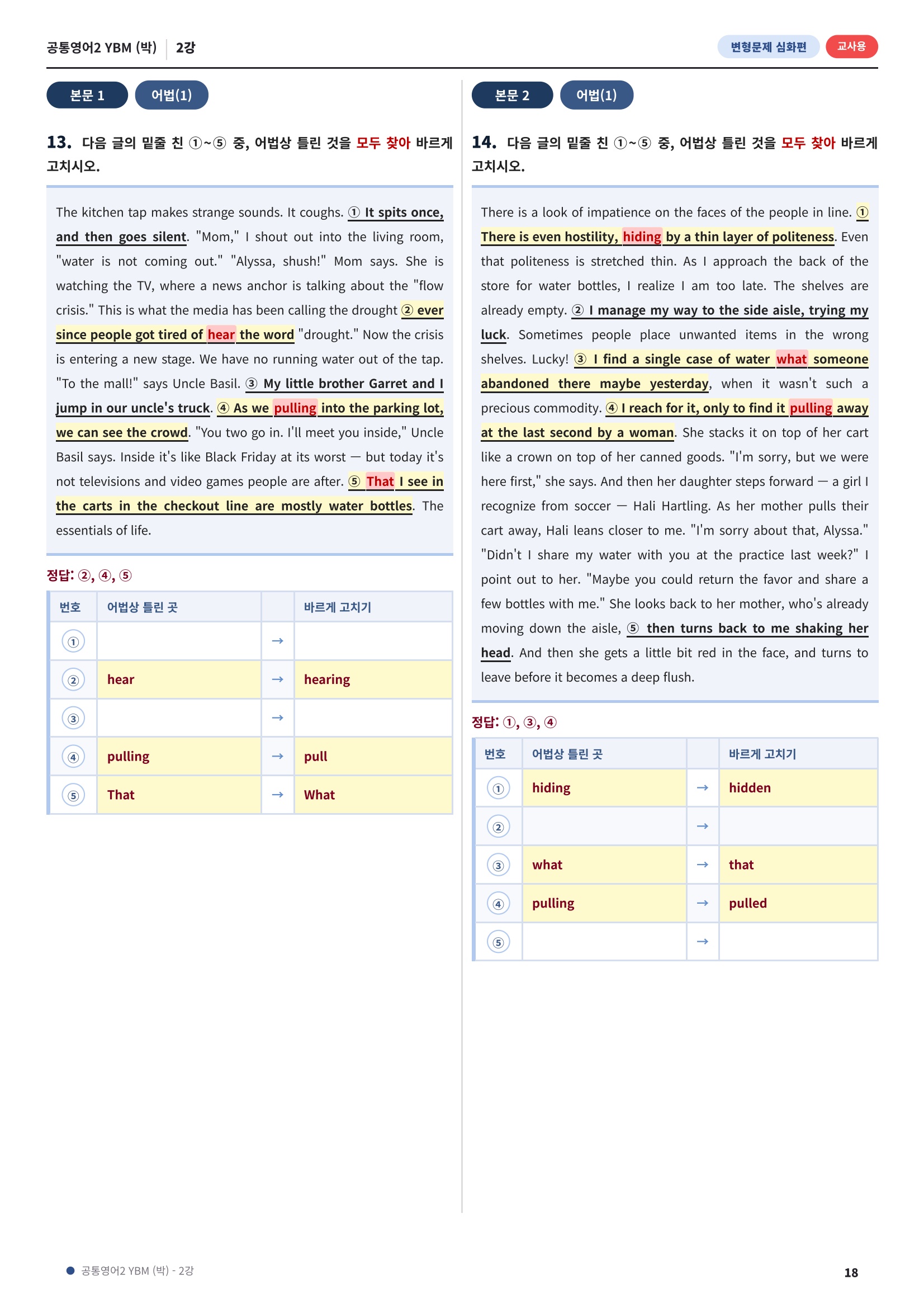
Task: Click the '본문 2' pill label
Action: tap(512, 95)
